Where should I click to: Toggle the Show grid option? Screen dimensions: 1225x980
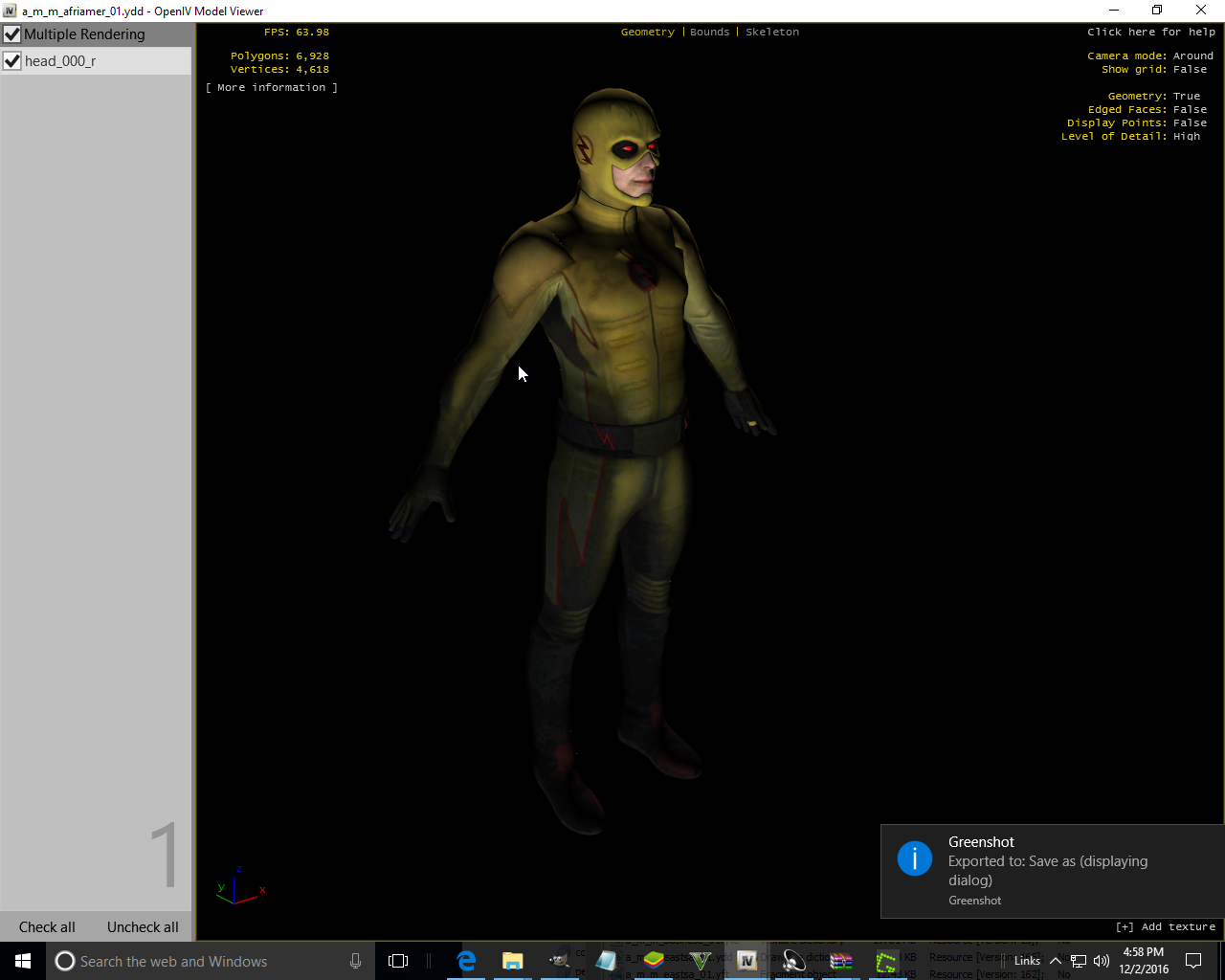(1154, 69)
